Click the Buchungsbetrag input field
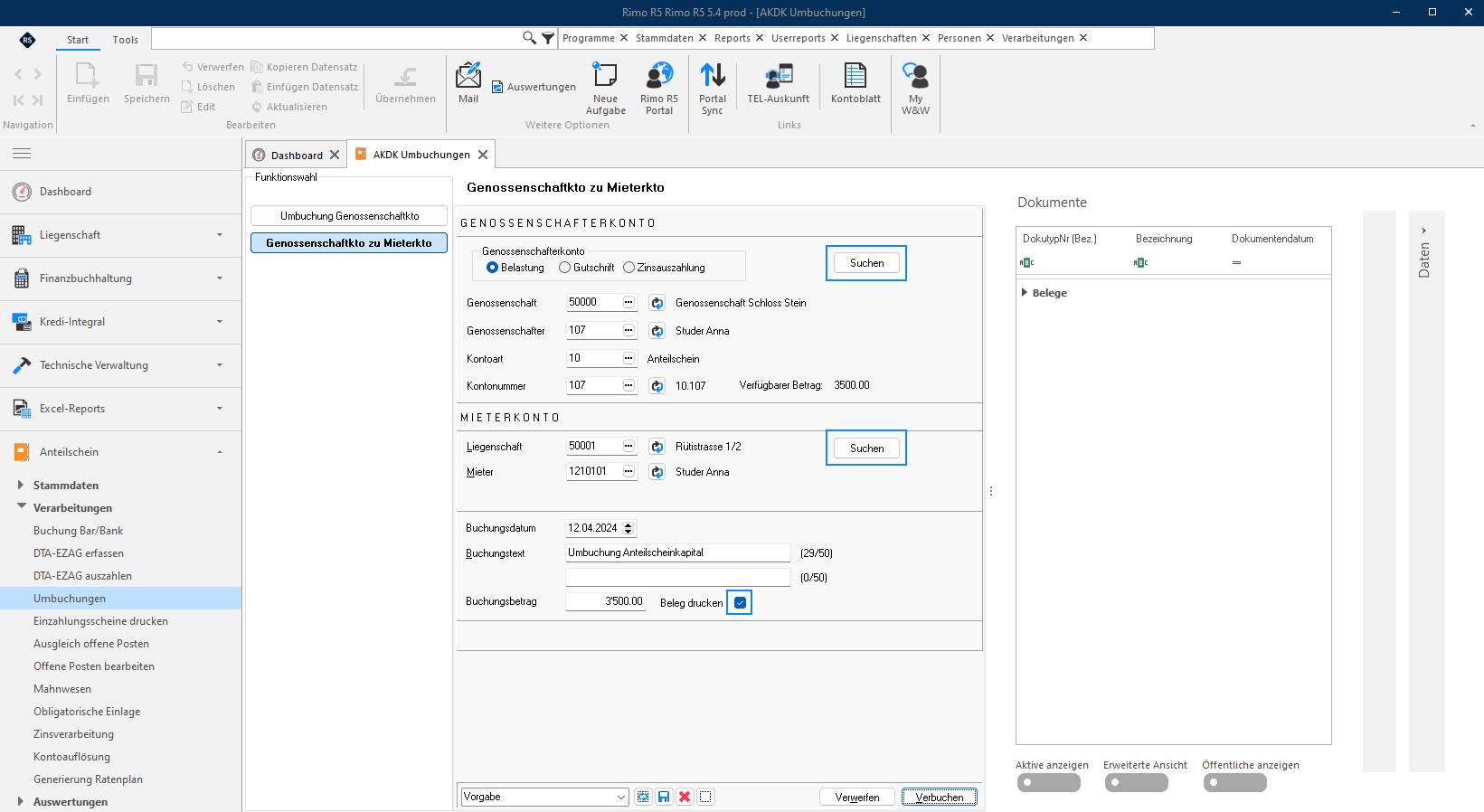Screen dimensions: 1484x812 606,601
